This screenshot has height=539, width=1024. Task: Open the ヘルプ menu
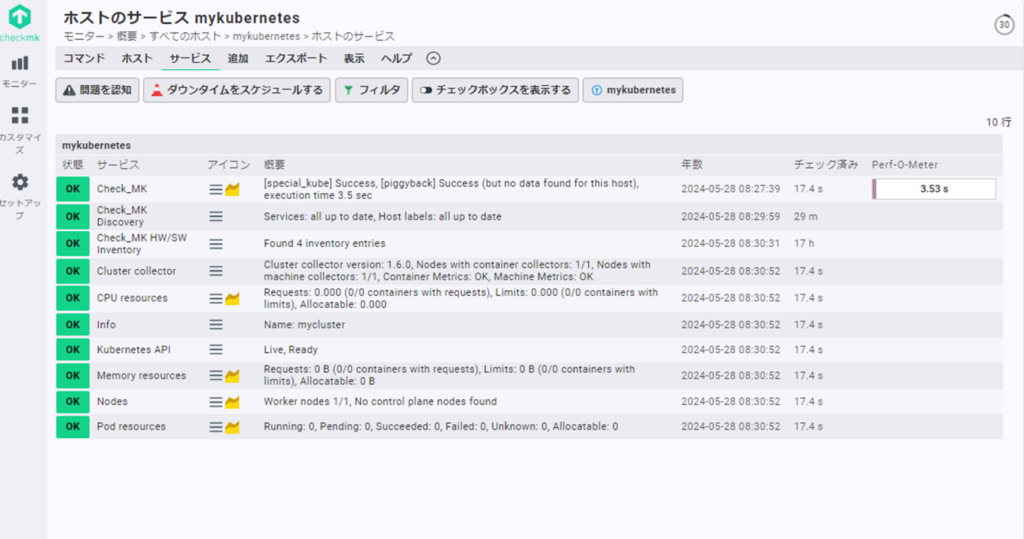[396, 58]
